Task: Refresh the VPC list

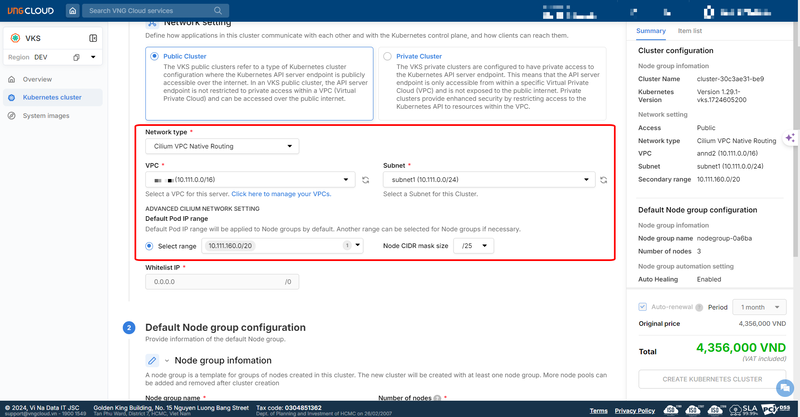Action: (x=365, y=180)
